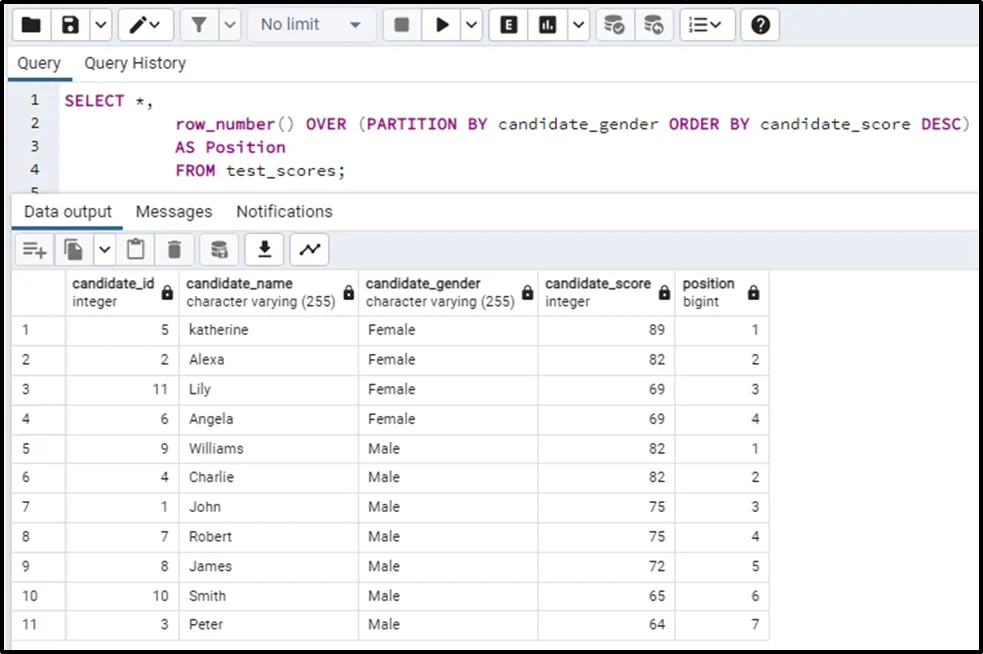Viewport: 983px width, 654px height.
Task: Switch to the Notifications tab
Action: pos(284,211)
